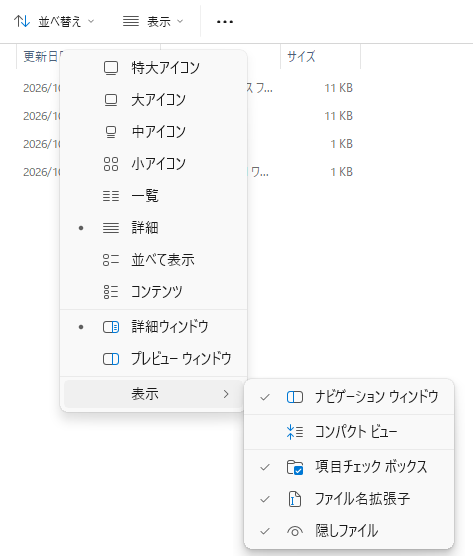Viewport: 473px width, 556px height.
Task: Sort by the 更新日 column header
Action: click(41, 56)
